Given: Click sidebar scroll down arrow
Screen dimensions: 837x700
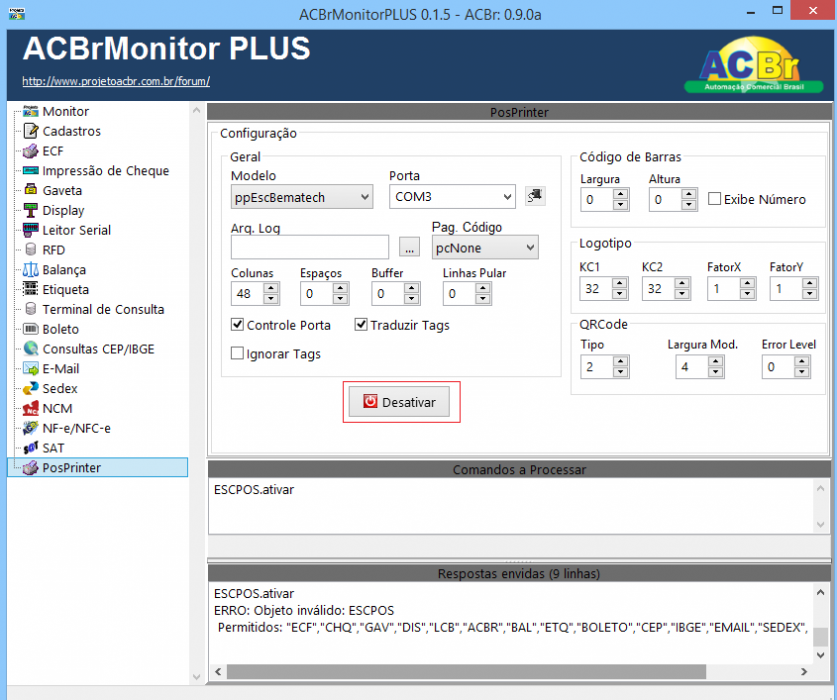Looking at the screenshot, I should (x=196, y=677).
